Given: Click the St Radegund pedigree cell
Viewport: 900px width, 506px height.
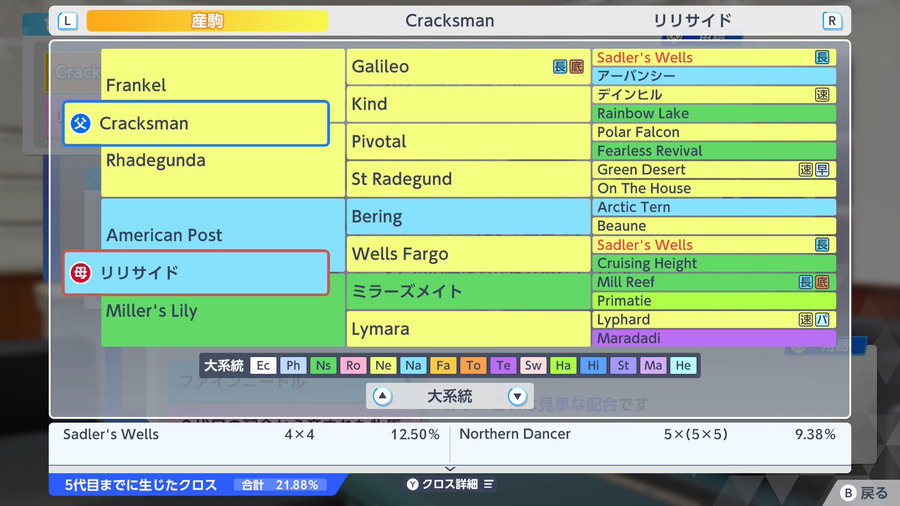Looking at the screenshot, I should 468,179.
